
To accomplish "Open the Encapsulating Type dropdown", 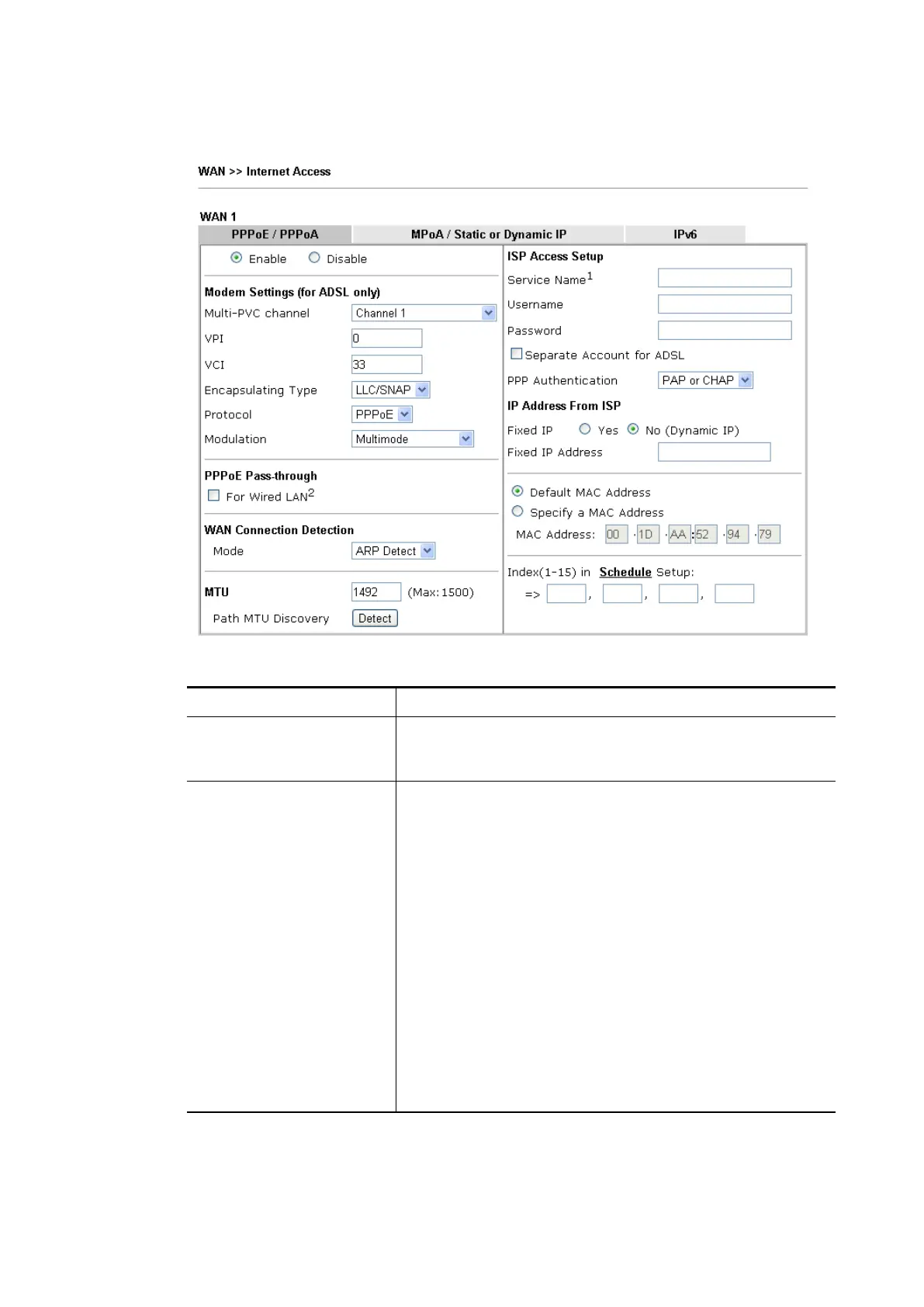I will pyautogui.click(x=390, y=390).
